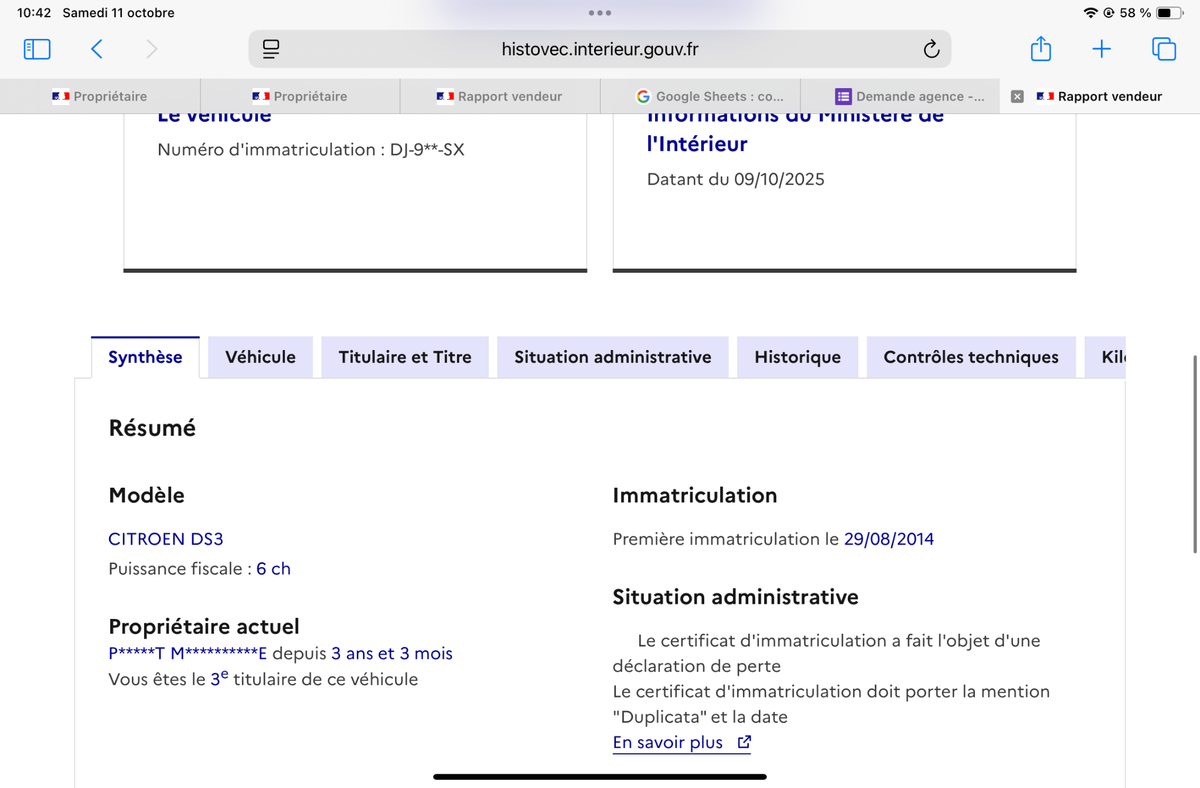Image resolution: width=1200 pixels, height=788 pixels.
Task: Click the DJ-9**-SX registration number text
Action: (427, 150)
